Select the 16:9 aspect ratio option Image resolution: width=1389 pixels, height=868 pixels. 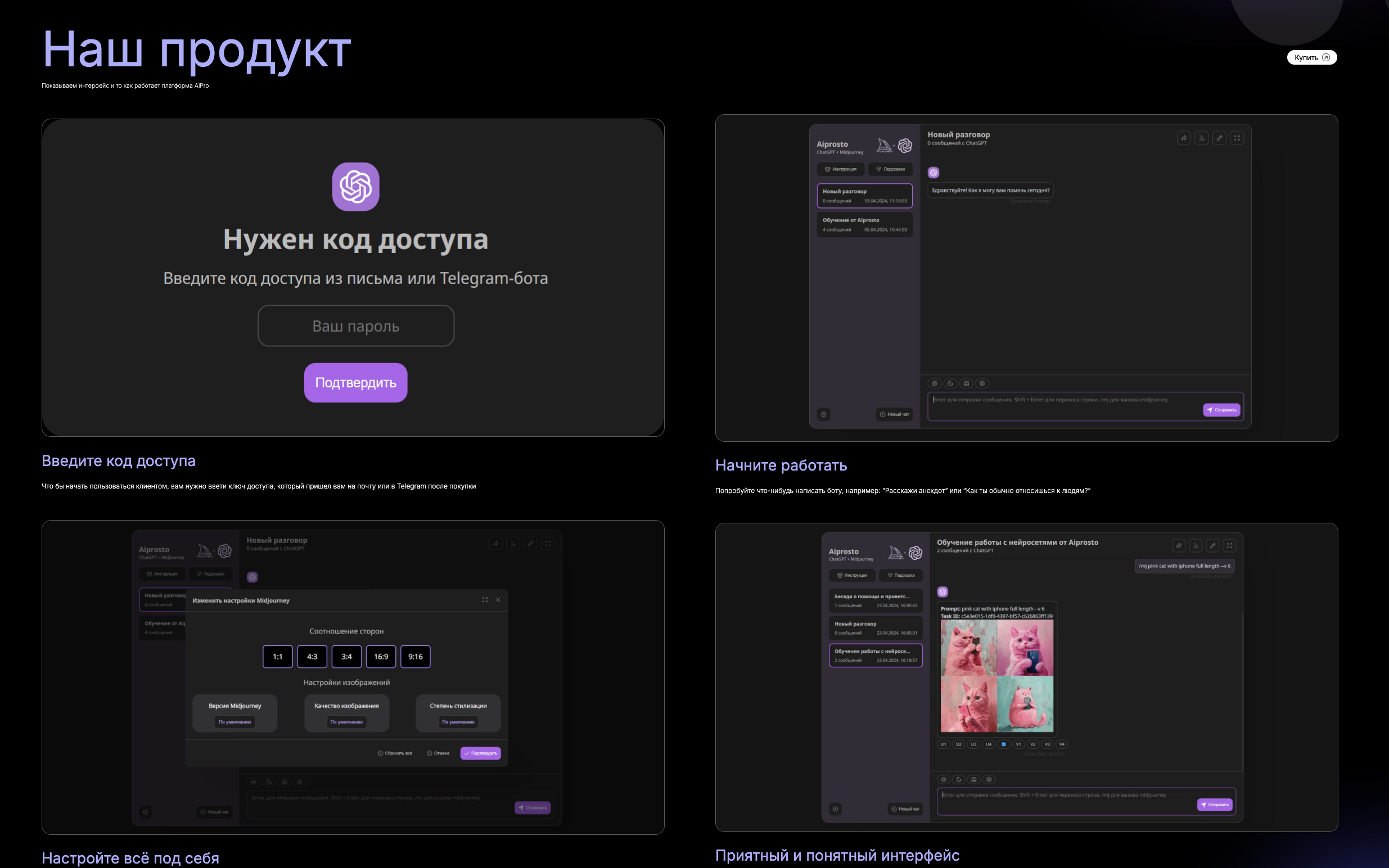click(381, 657)
